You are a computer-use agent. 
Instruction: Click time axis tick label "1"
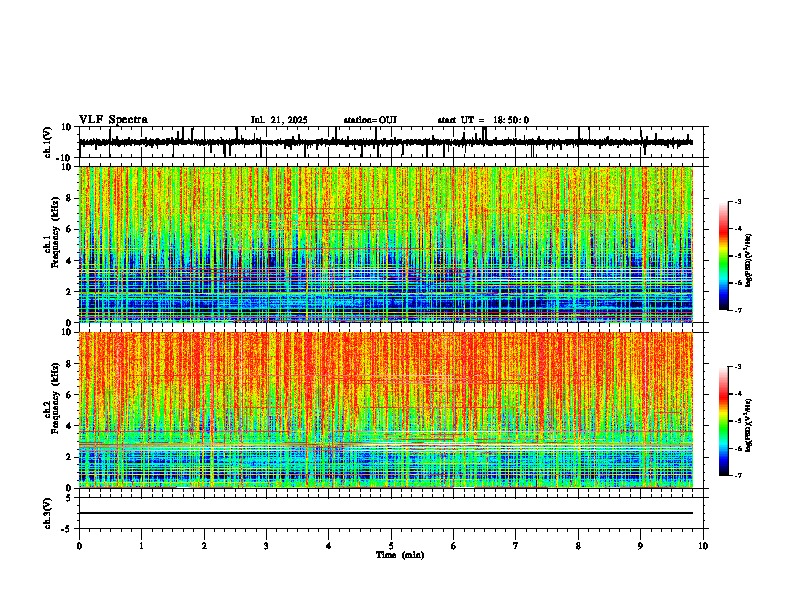(141, 546)
